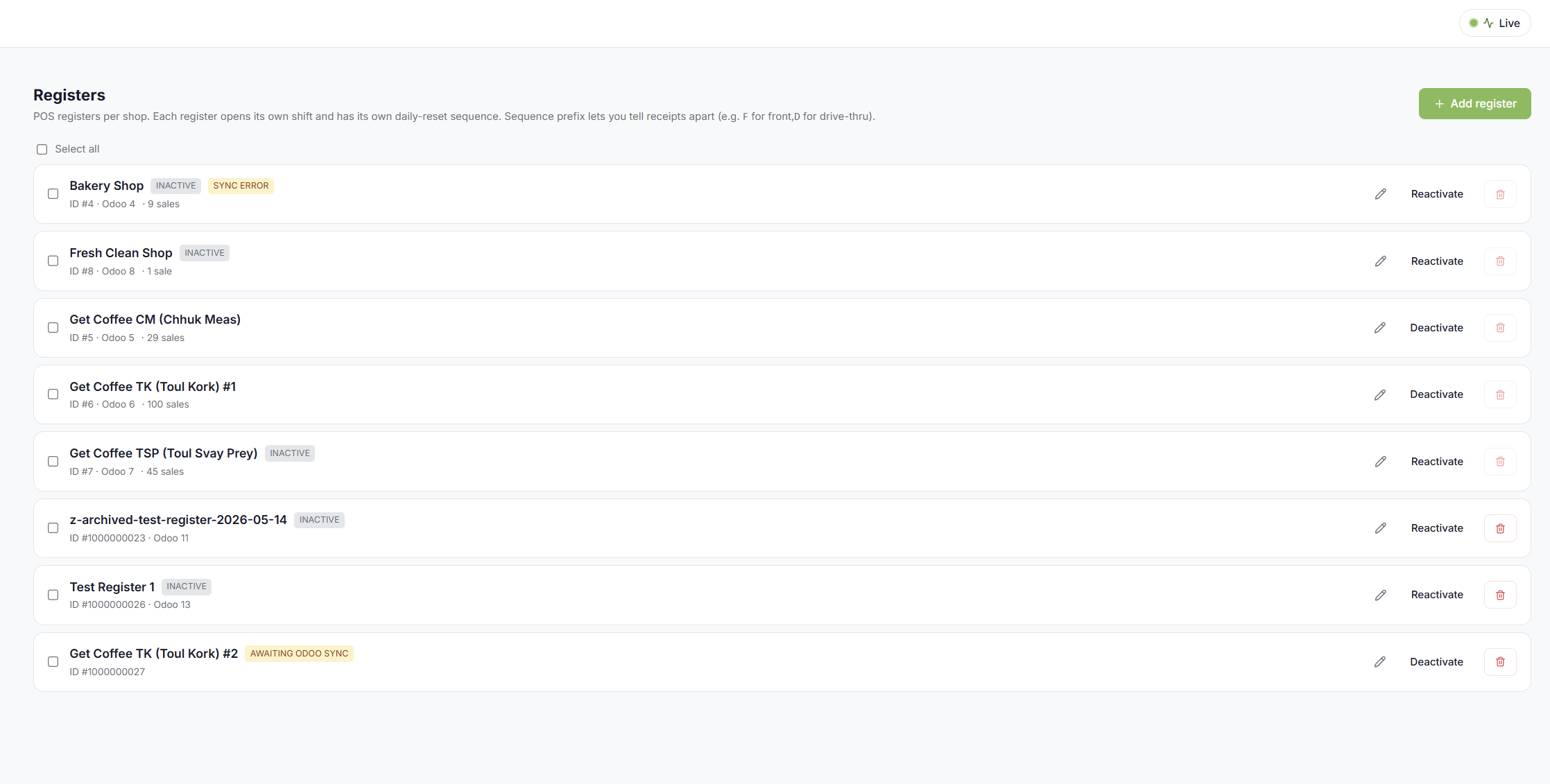Click the Fresh Clean Shop name
This screenshot has height=784, width=1550.
point(121,253)
